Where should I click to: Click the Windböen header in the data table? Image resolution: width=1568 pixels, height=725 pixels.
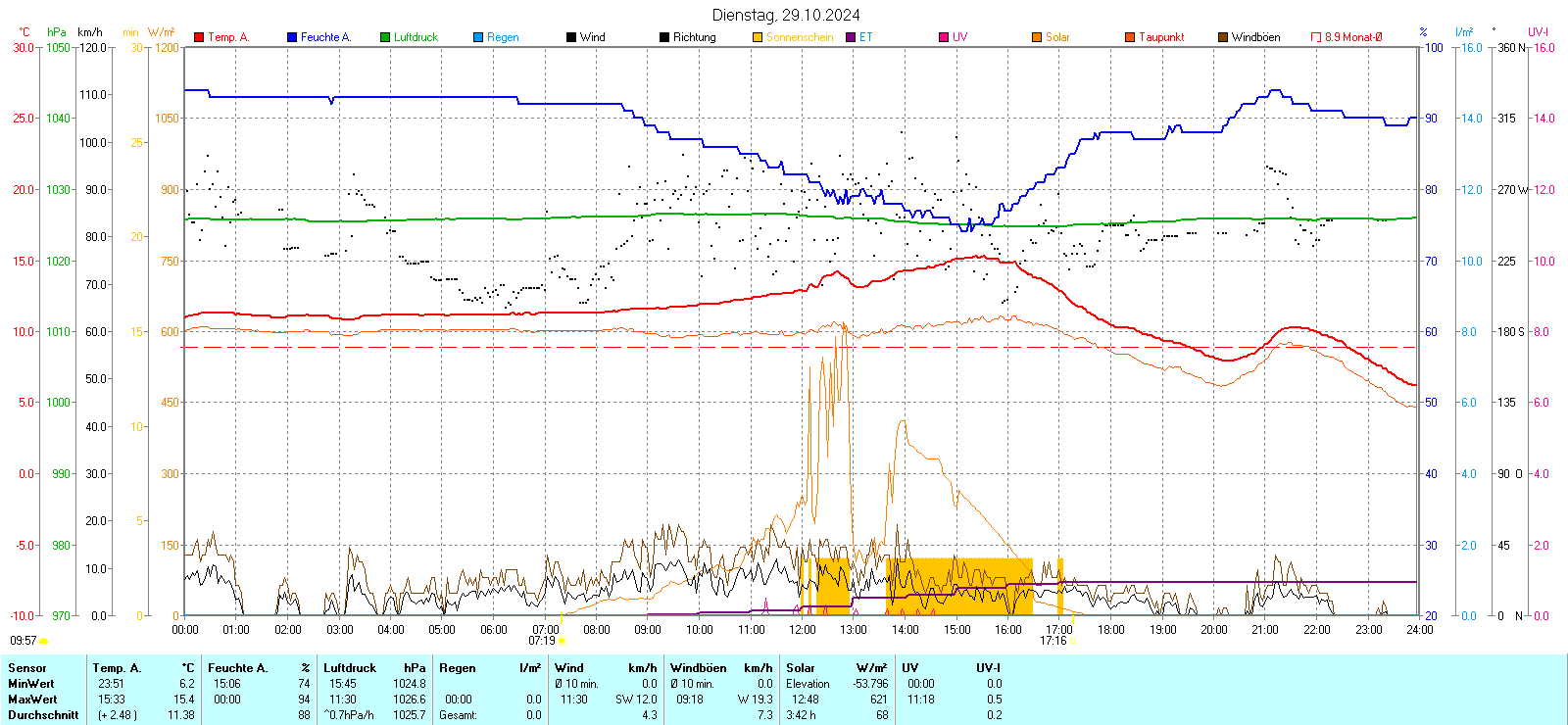click(x=699, y=668)
